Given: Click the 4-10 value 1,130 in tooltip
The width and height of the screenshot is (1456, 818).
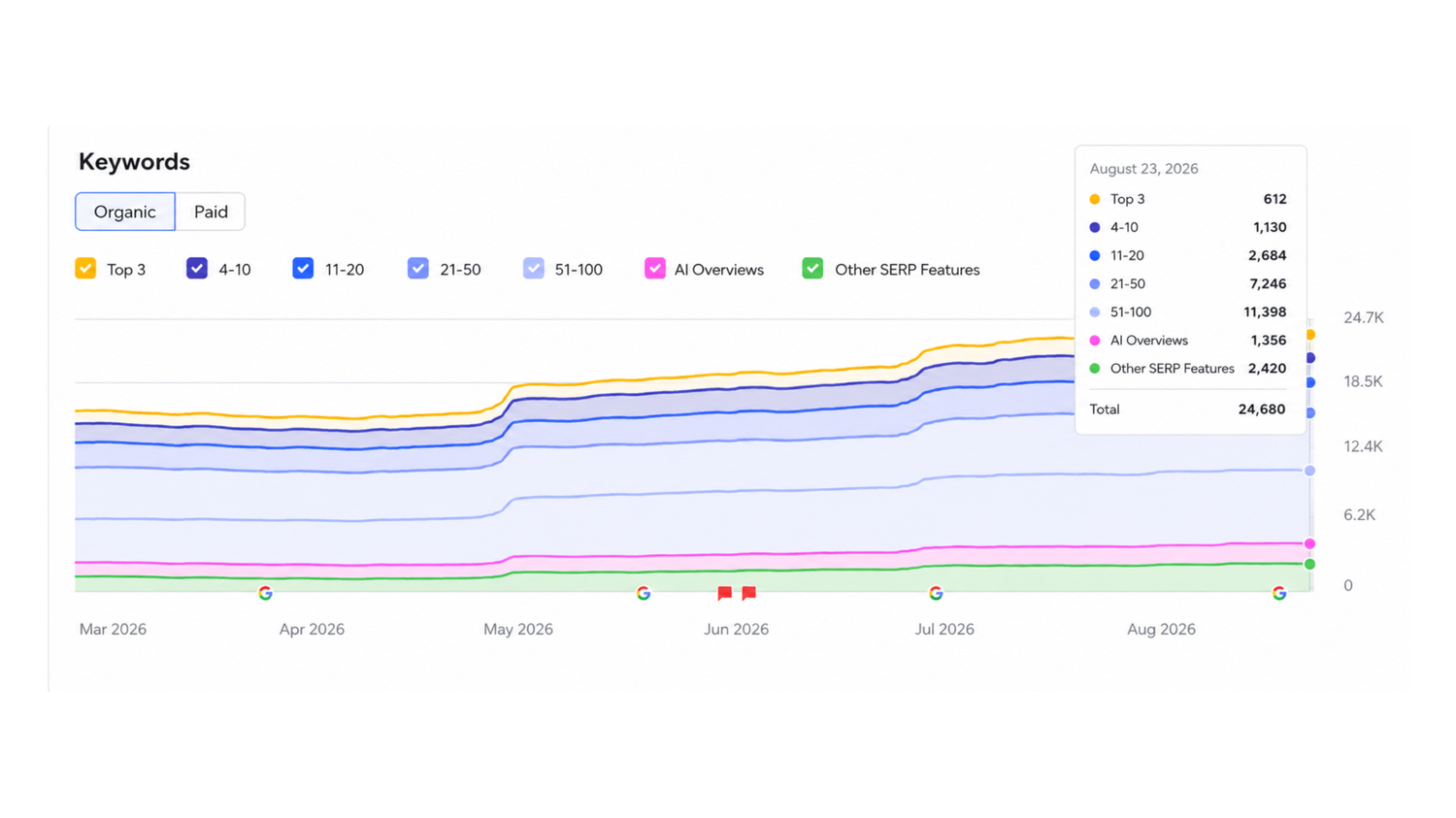Looking at the screenshot, I should [1270, 227].
